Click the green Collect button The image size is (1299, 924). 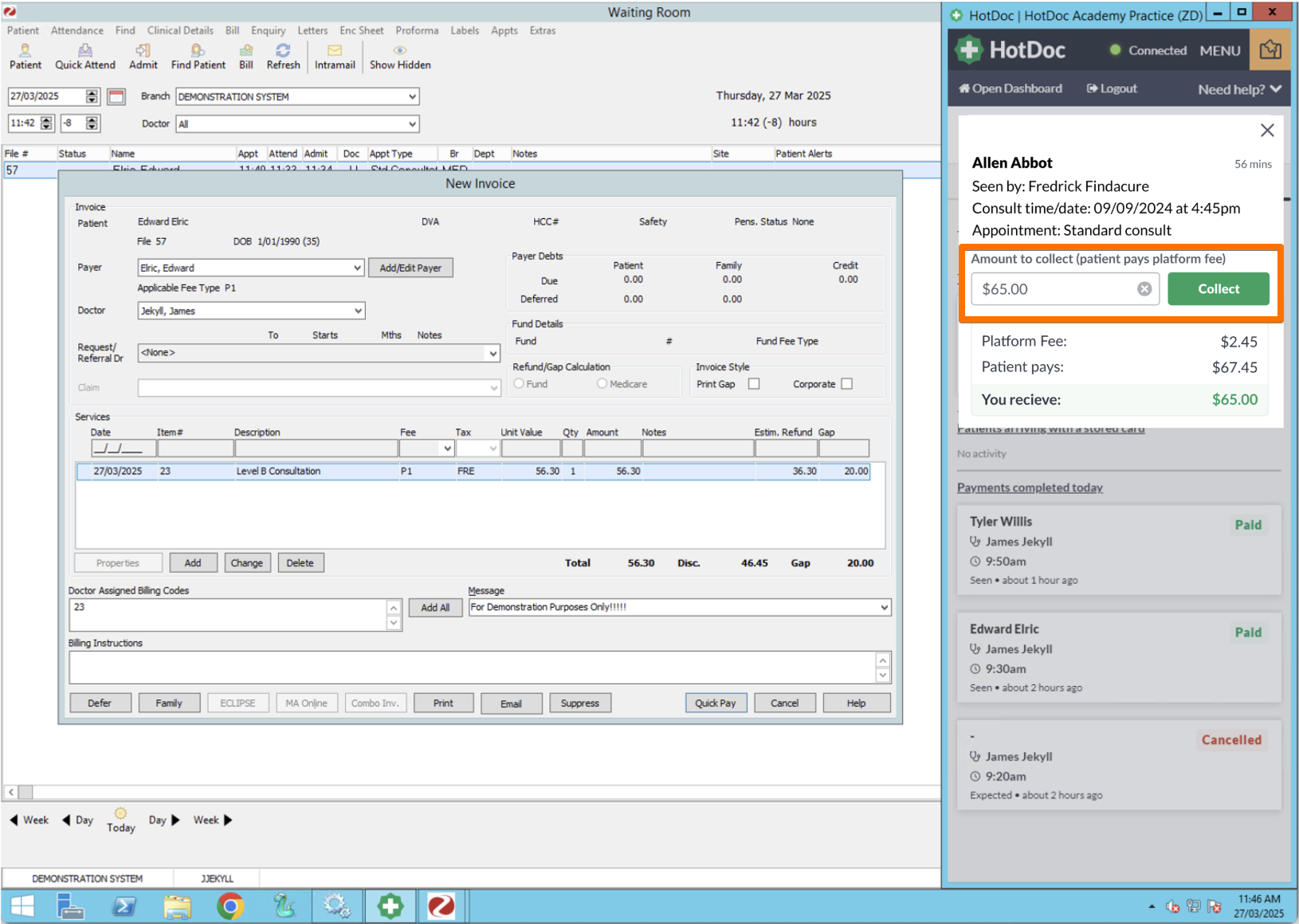tap(1219, 289)
